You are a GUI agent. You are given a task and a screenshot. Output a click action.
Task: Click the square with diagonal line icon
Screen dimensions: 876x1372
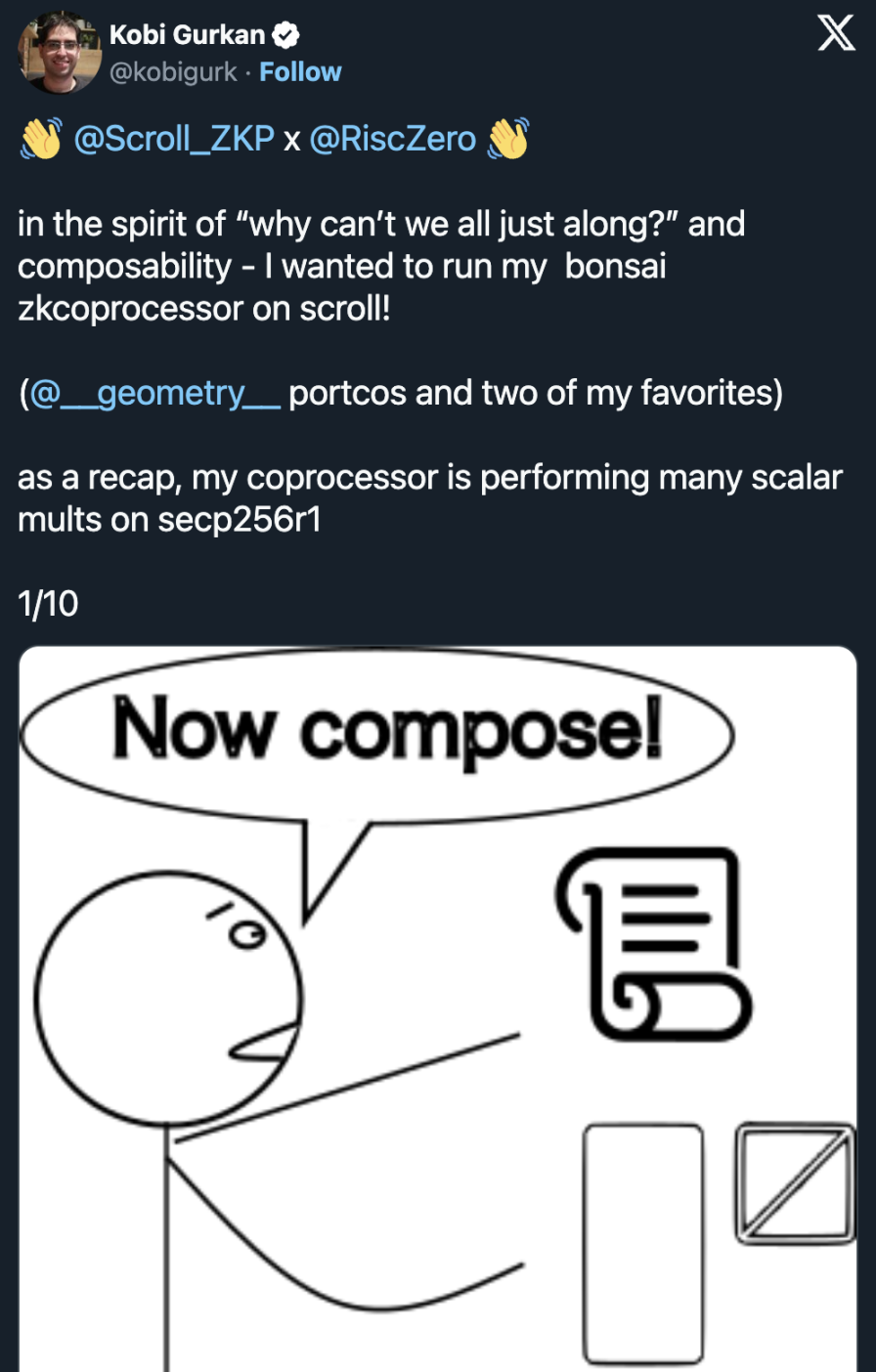(795, 1183)
